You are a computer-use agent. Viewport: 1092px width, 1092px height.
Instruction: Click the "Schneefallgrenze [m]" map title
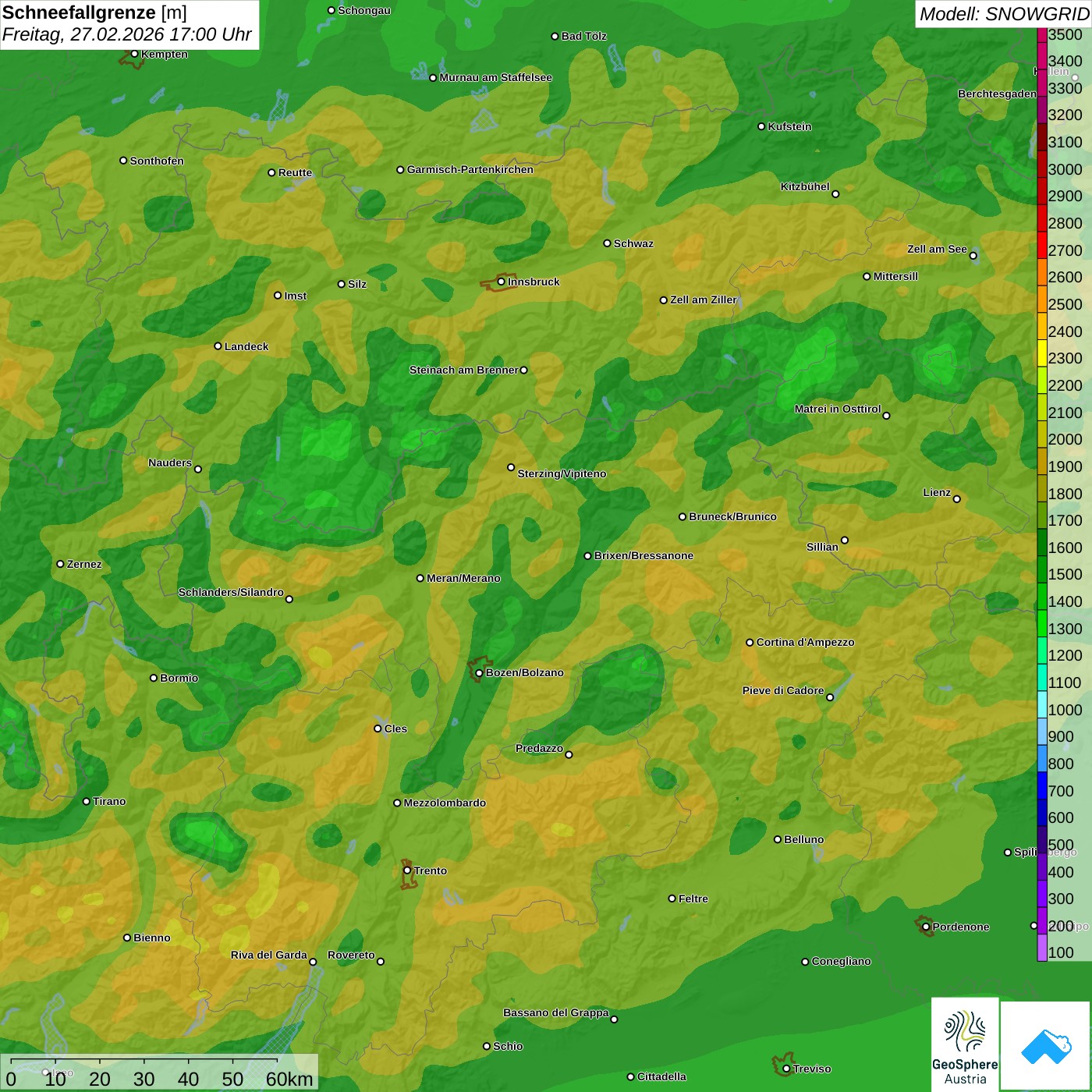point(95,13)
